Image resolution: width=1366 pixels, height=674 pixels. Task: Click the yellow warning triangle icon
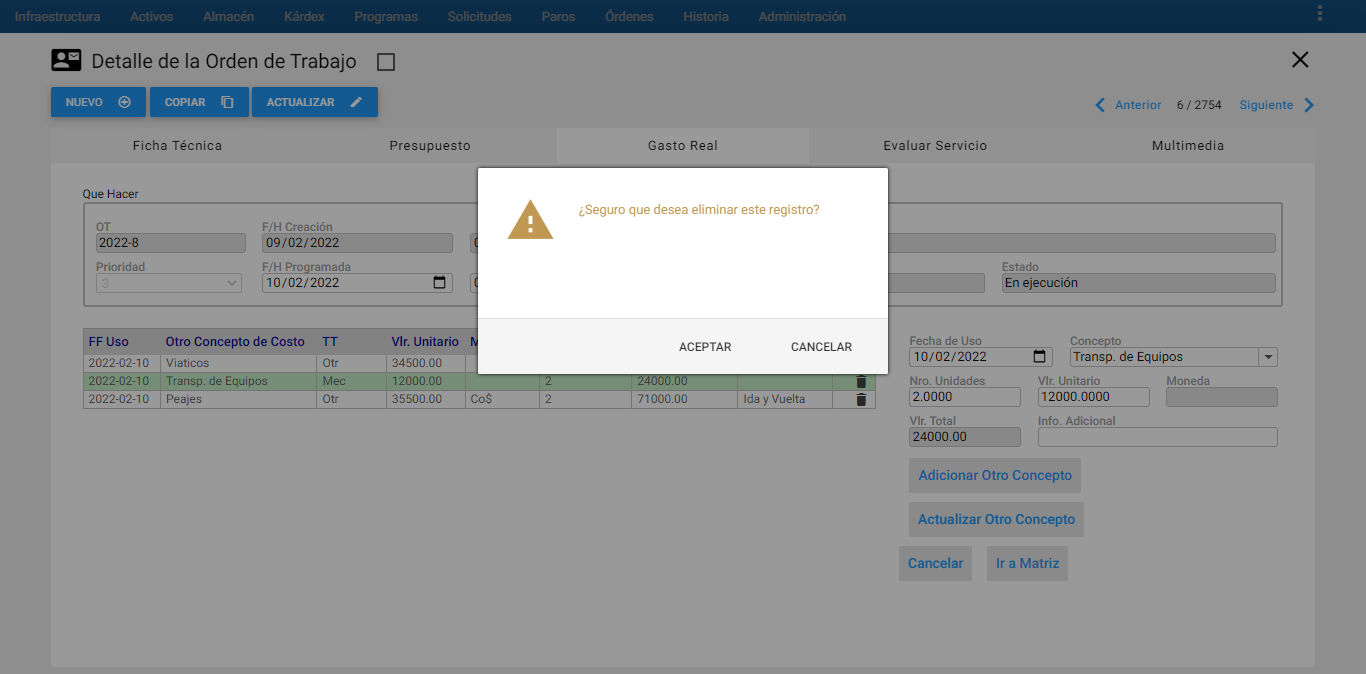[x=530, y=219]
